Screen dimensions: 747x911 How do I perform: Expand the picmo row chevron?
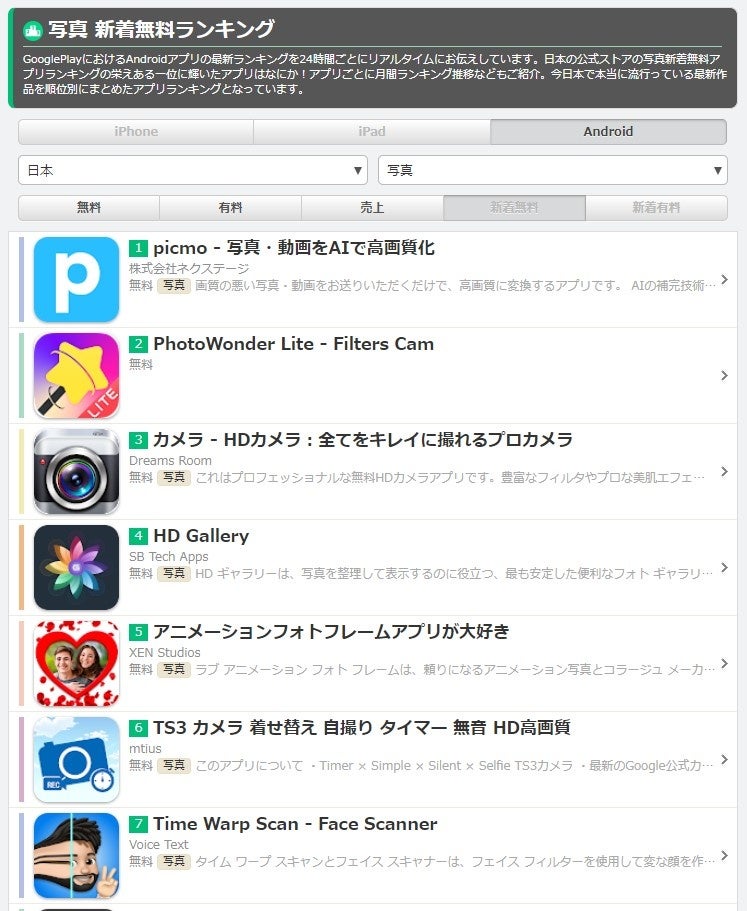(724, 279)
